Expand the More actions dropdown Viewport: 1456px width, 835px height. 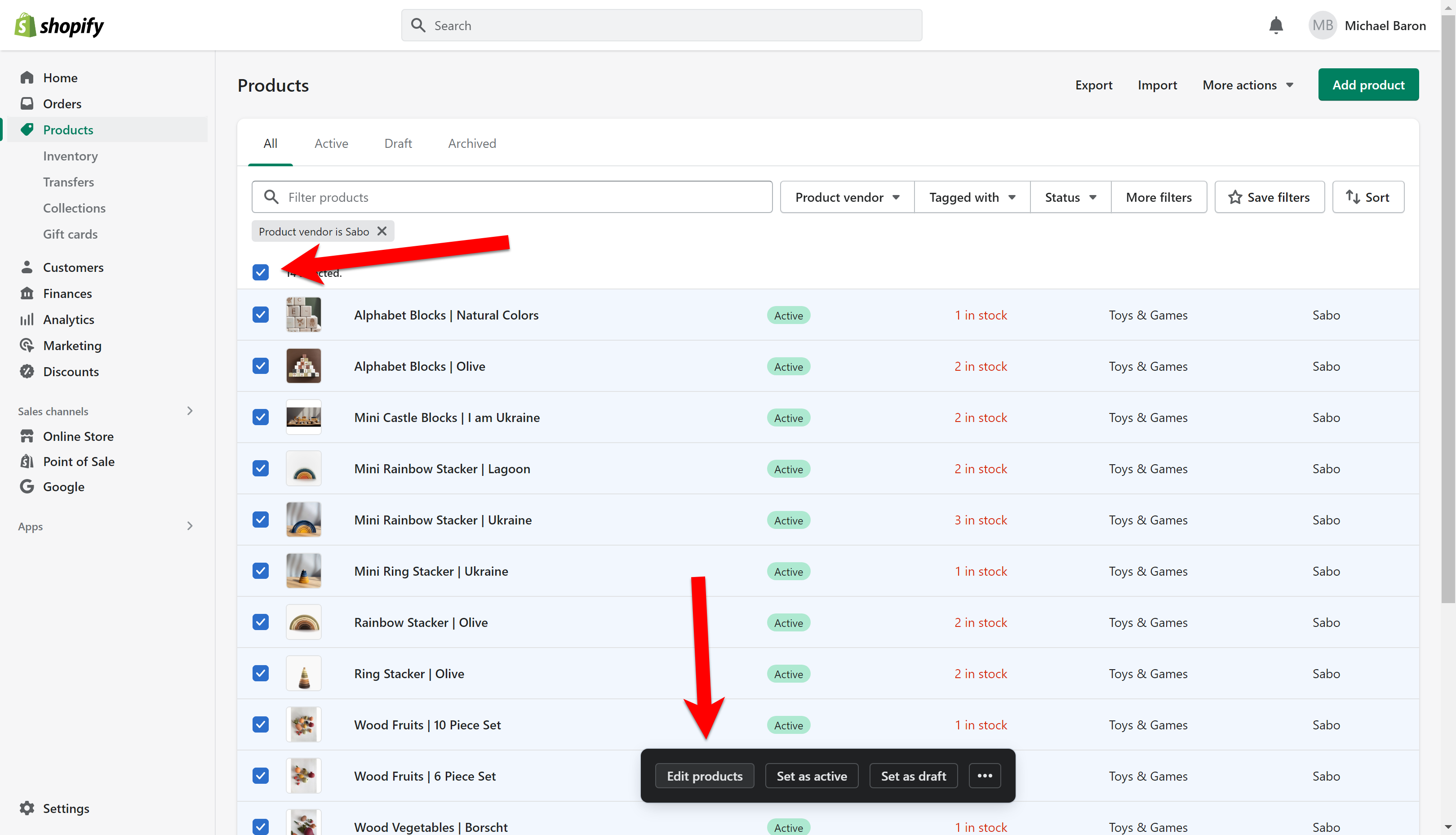1248,85
